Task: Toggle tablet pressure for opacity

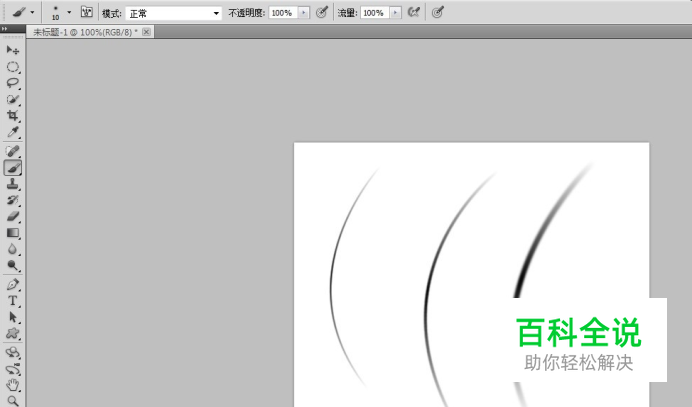Action: (x=322, y=12)
